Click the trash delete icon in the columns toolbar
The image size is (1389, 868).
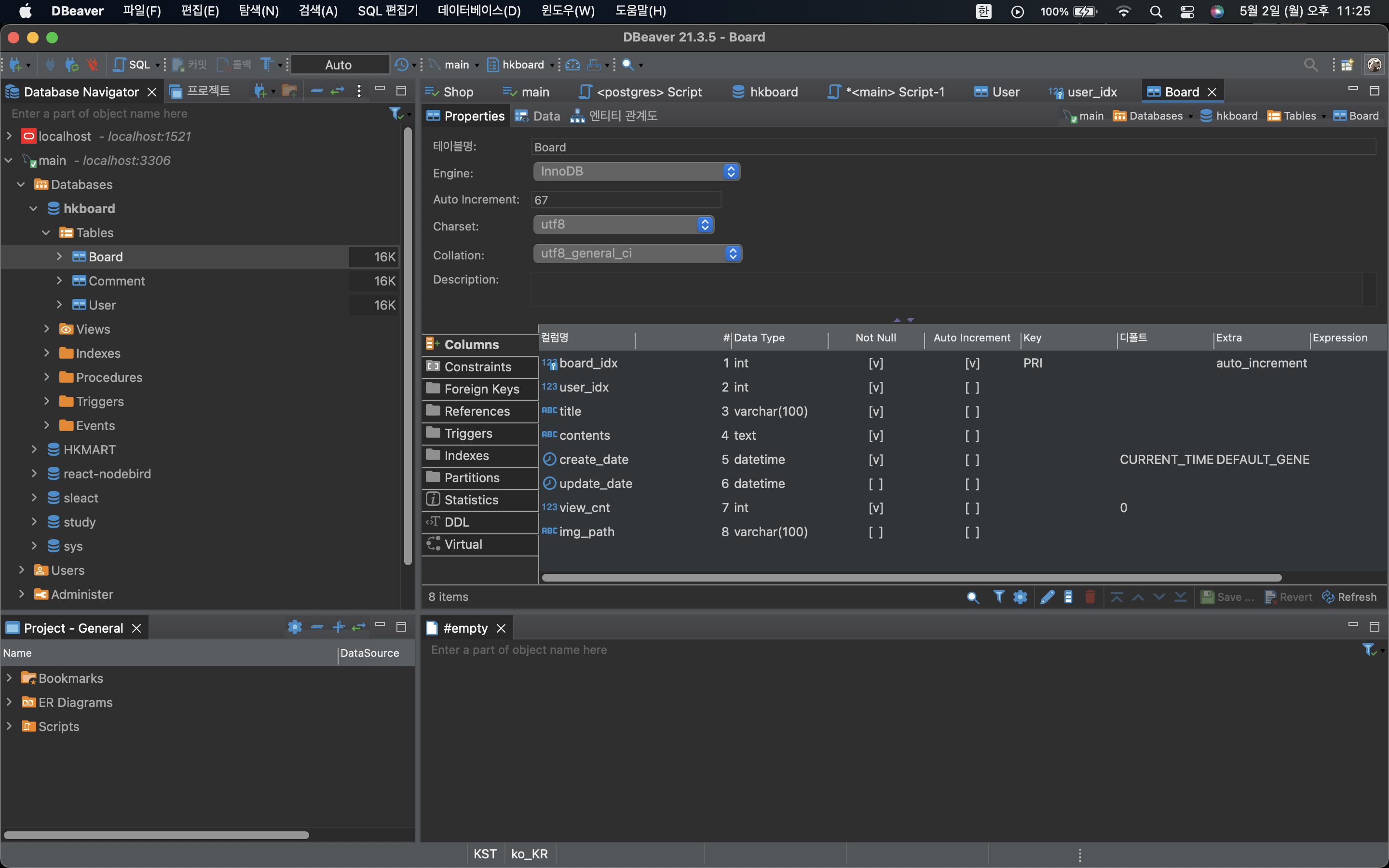1090,597
